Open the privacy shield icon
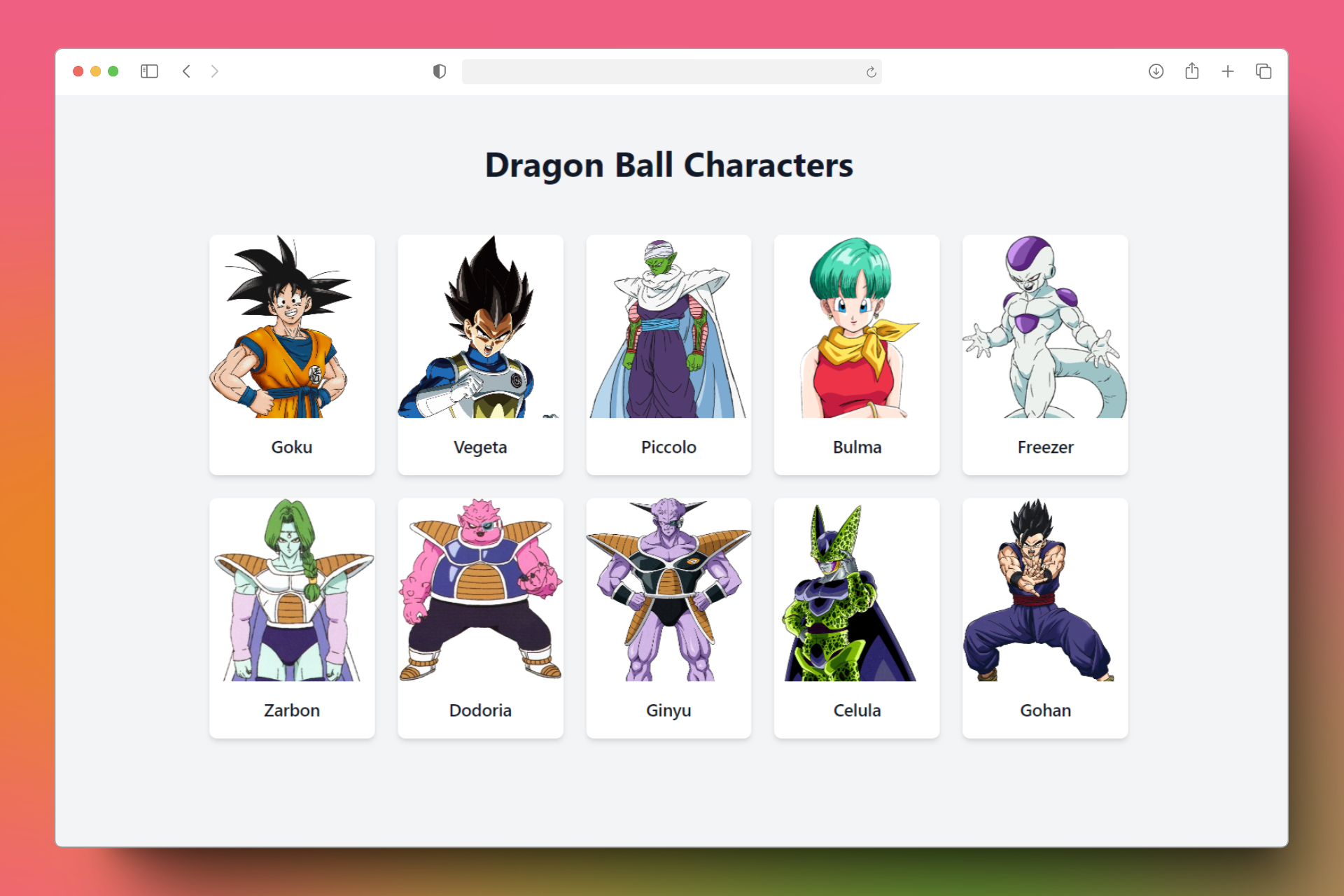The image size is (1344, 896). coord(440,71)
